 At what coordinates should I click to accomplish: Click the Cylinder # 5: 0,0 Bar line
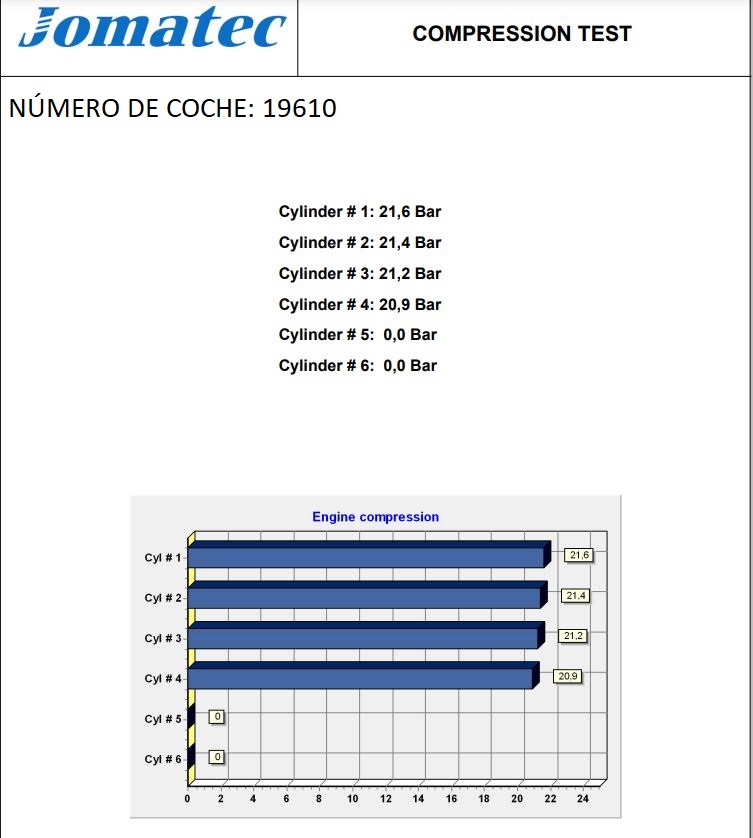[357, 335]
